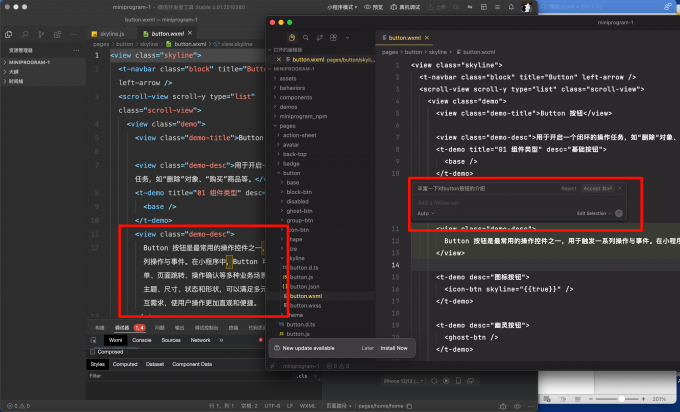The width and height of the screenshot is (680, 412).
Task: Switch to Wxml debugger tab
Action: 115,340
